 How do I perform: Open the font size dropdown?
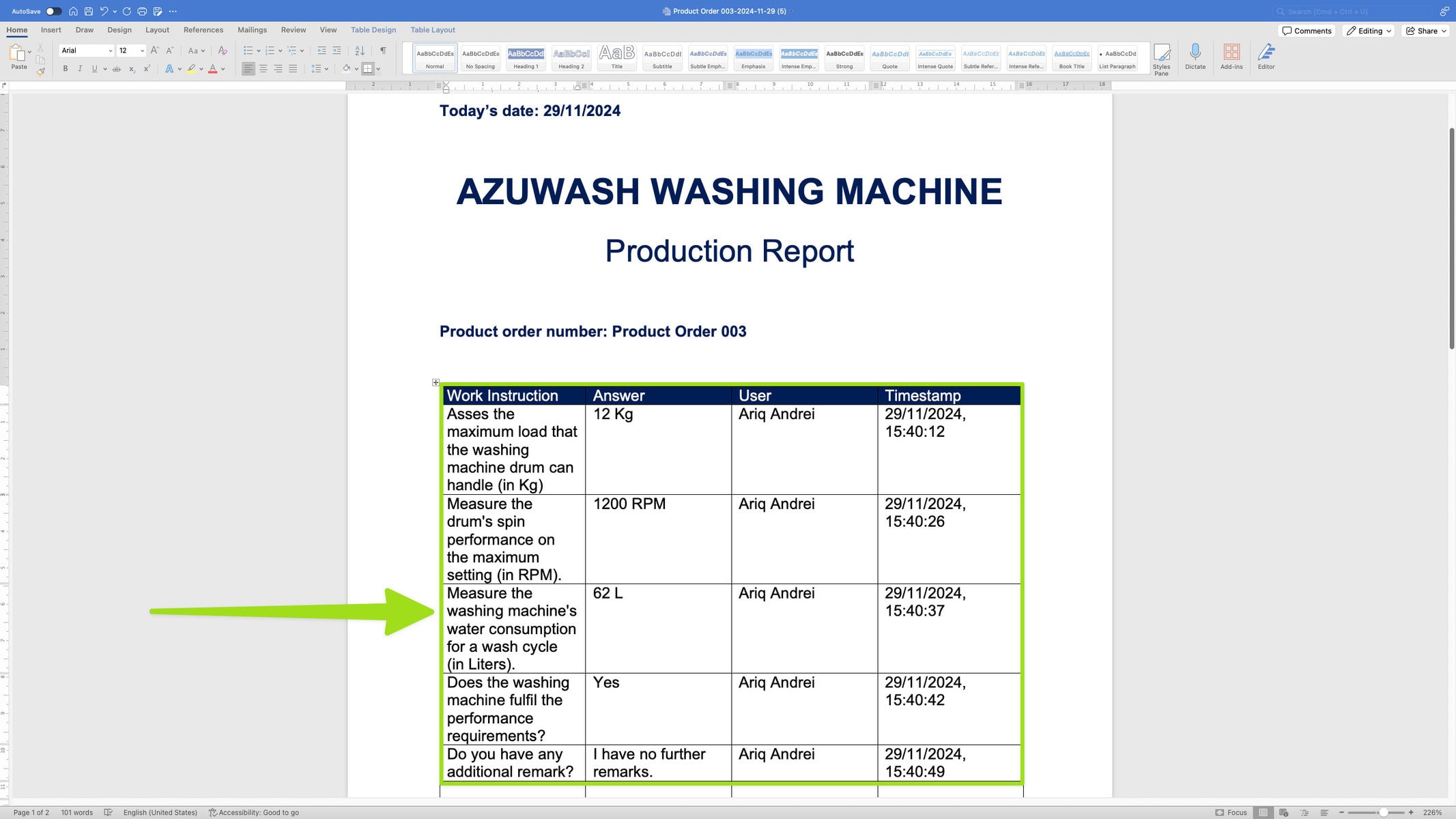pos(141,51)
